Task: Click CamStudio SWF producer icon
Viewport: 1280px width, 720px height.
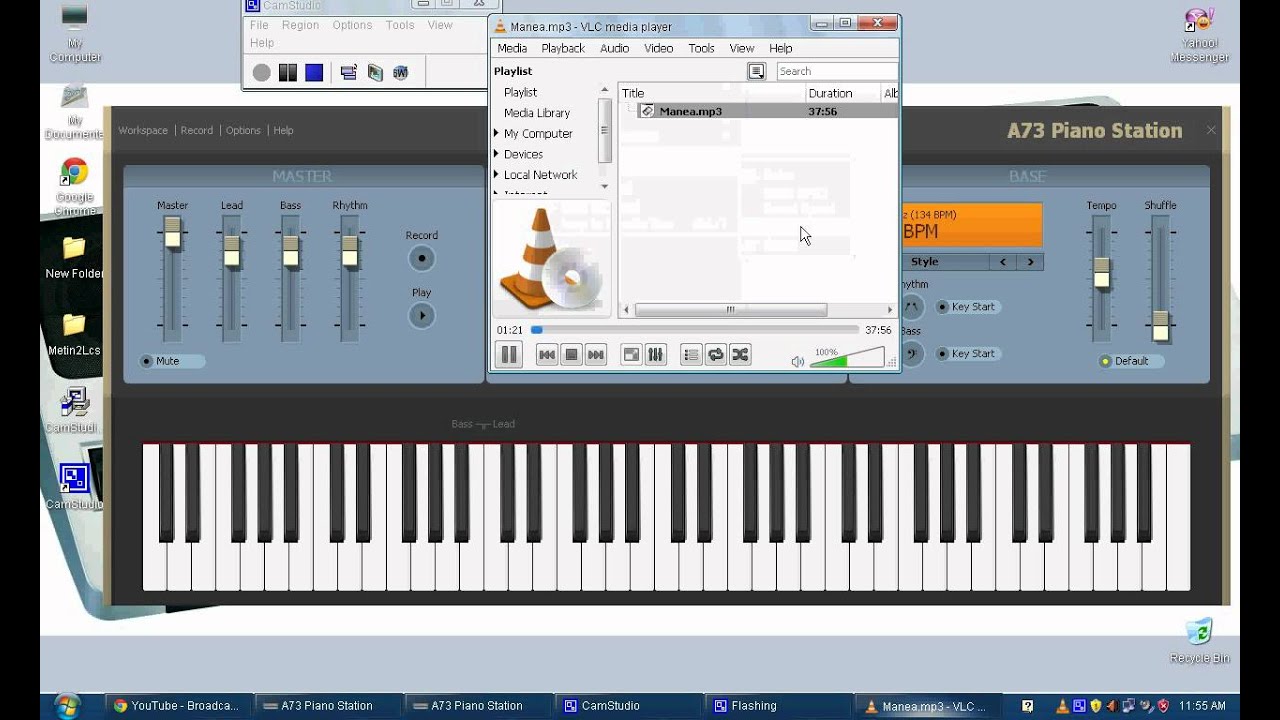Action: tap(400, 72)
